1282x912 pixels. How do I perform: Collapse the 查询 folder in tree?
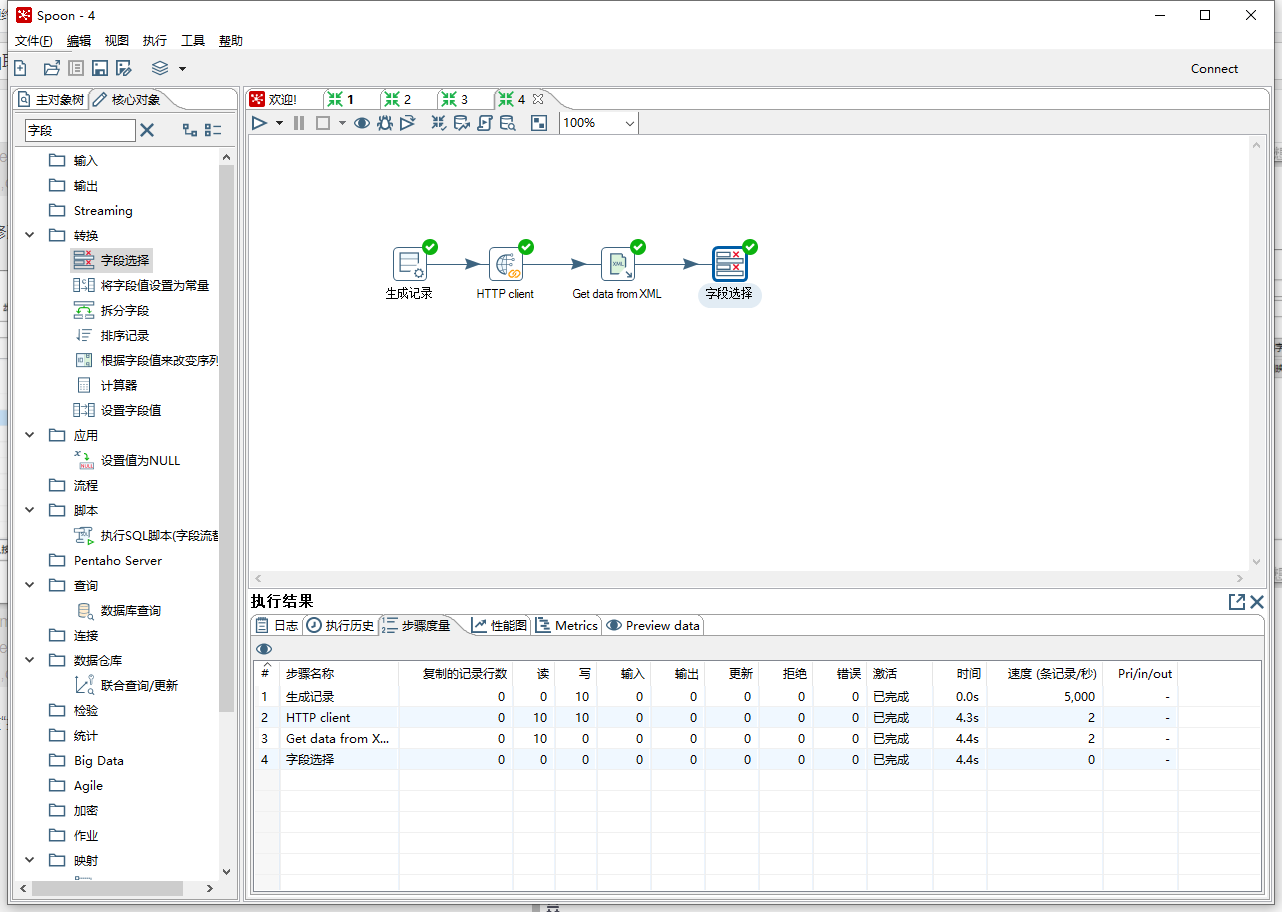tap(29, 586)
